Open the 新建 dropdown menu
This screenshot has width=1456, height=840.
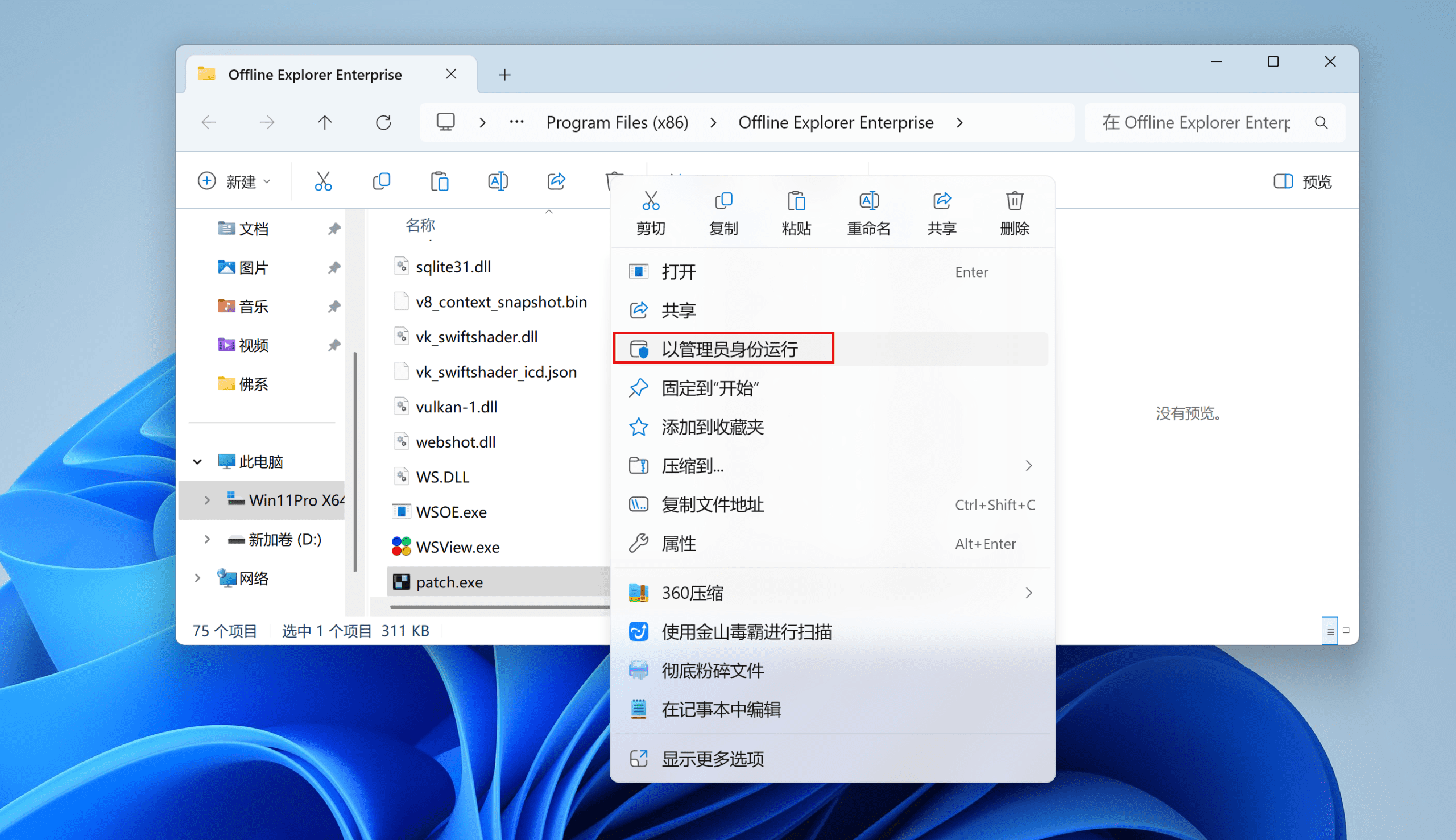(235, 181)
